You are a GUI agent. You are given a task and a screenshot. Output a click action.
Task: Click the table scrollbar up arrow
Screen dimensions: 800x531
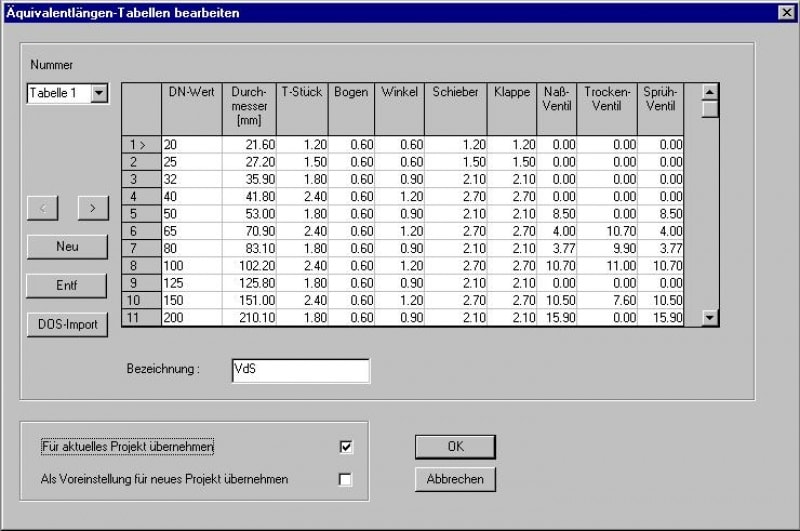click(x=710, y=92)
